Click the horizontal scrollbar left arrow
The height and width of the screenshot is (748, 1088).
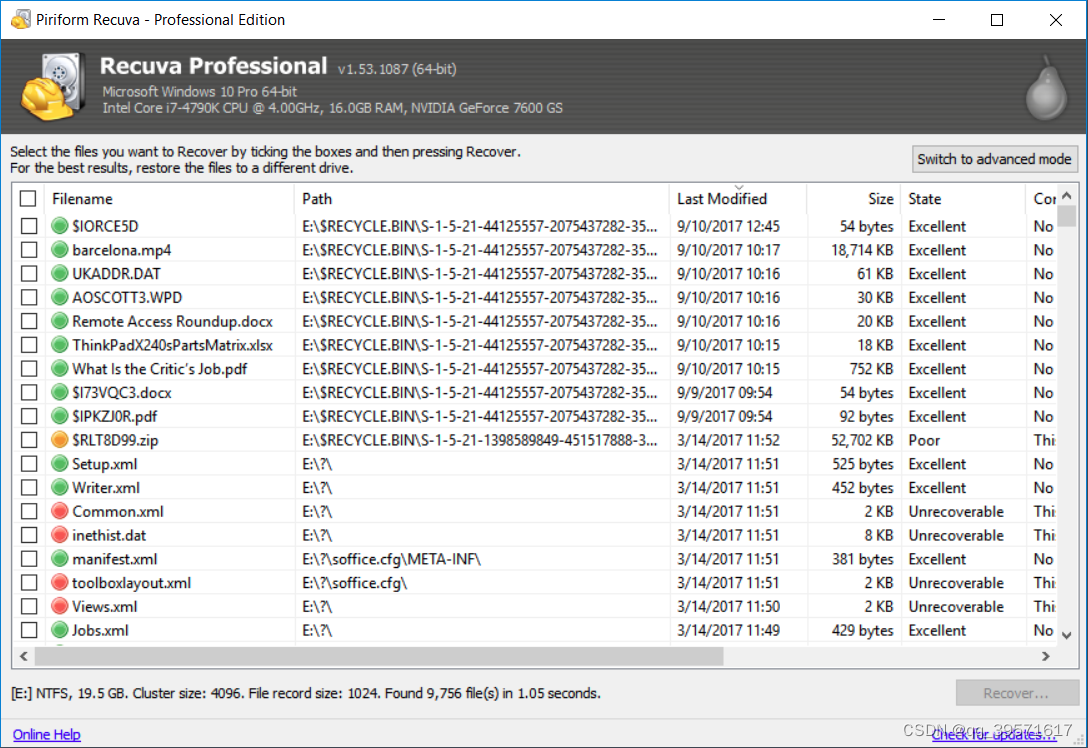[24, 656]
